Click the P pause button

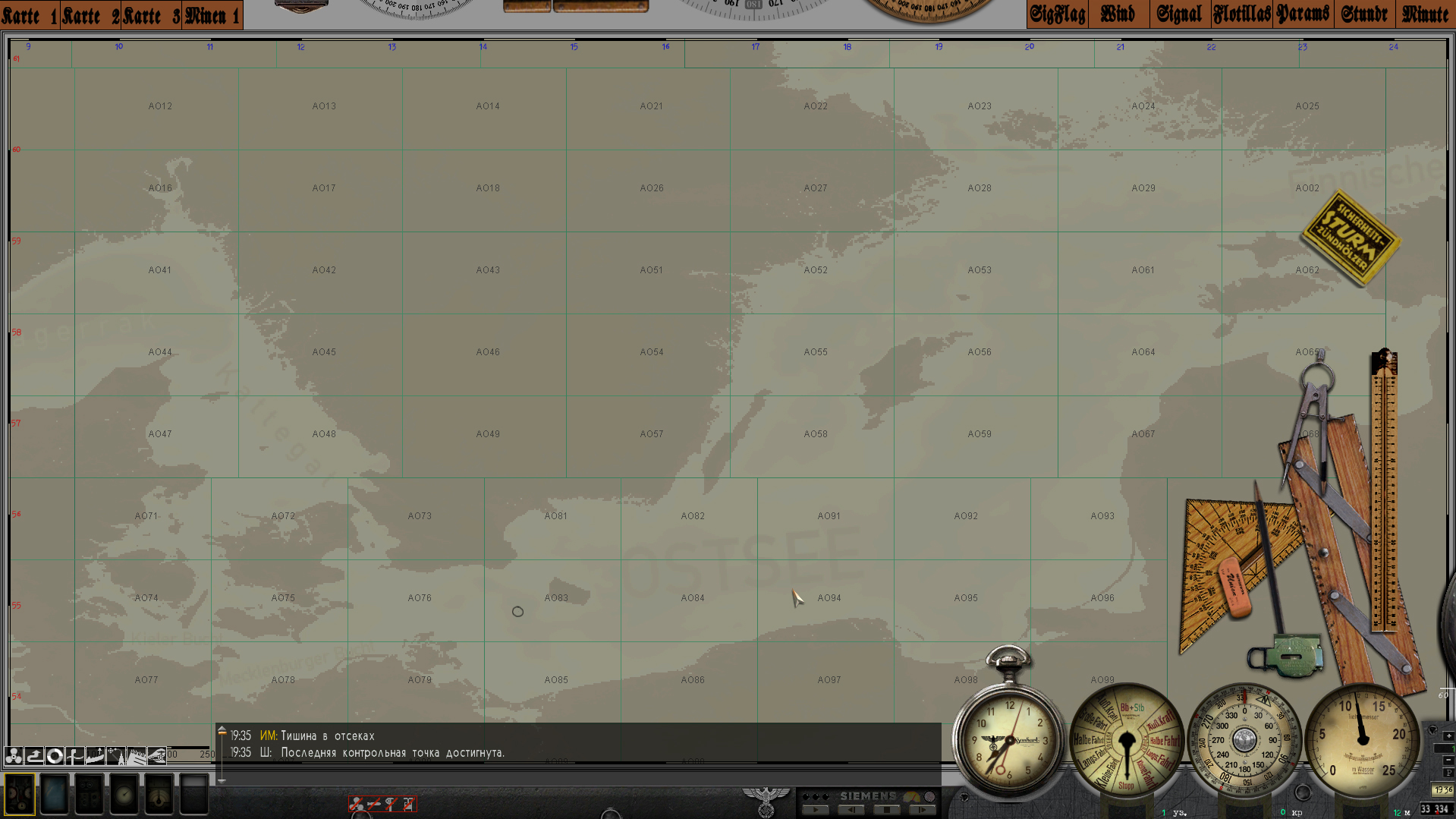tap(1448, 773)
